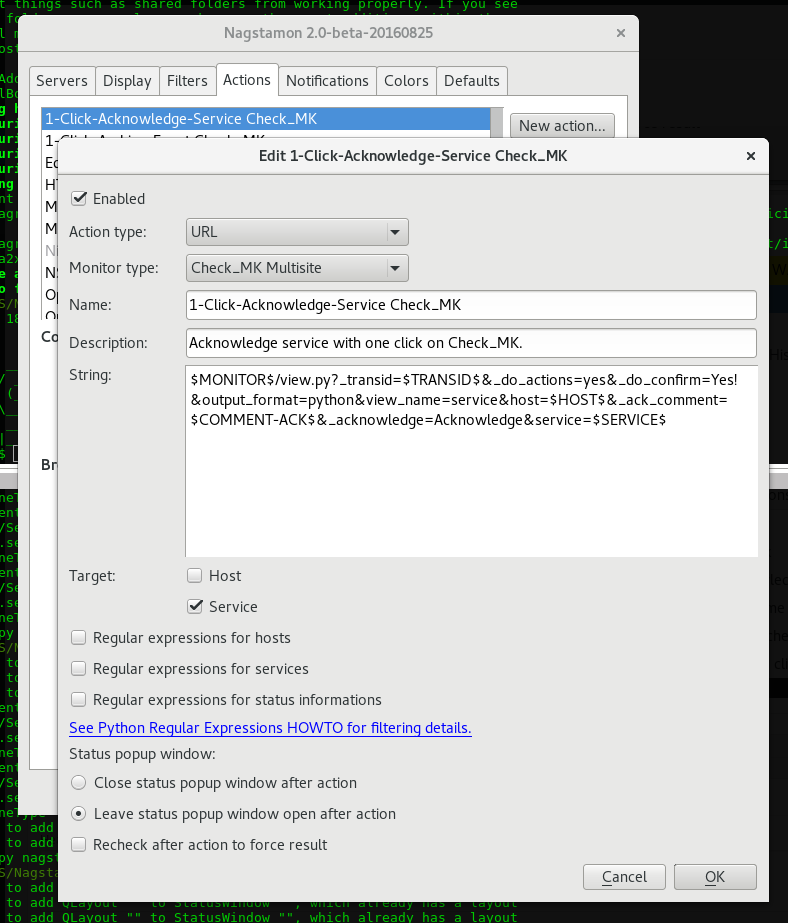Open the Python Regular Expressions HOWTO link

tap(270, 728)
